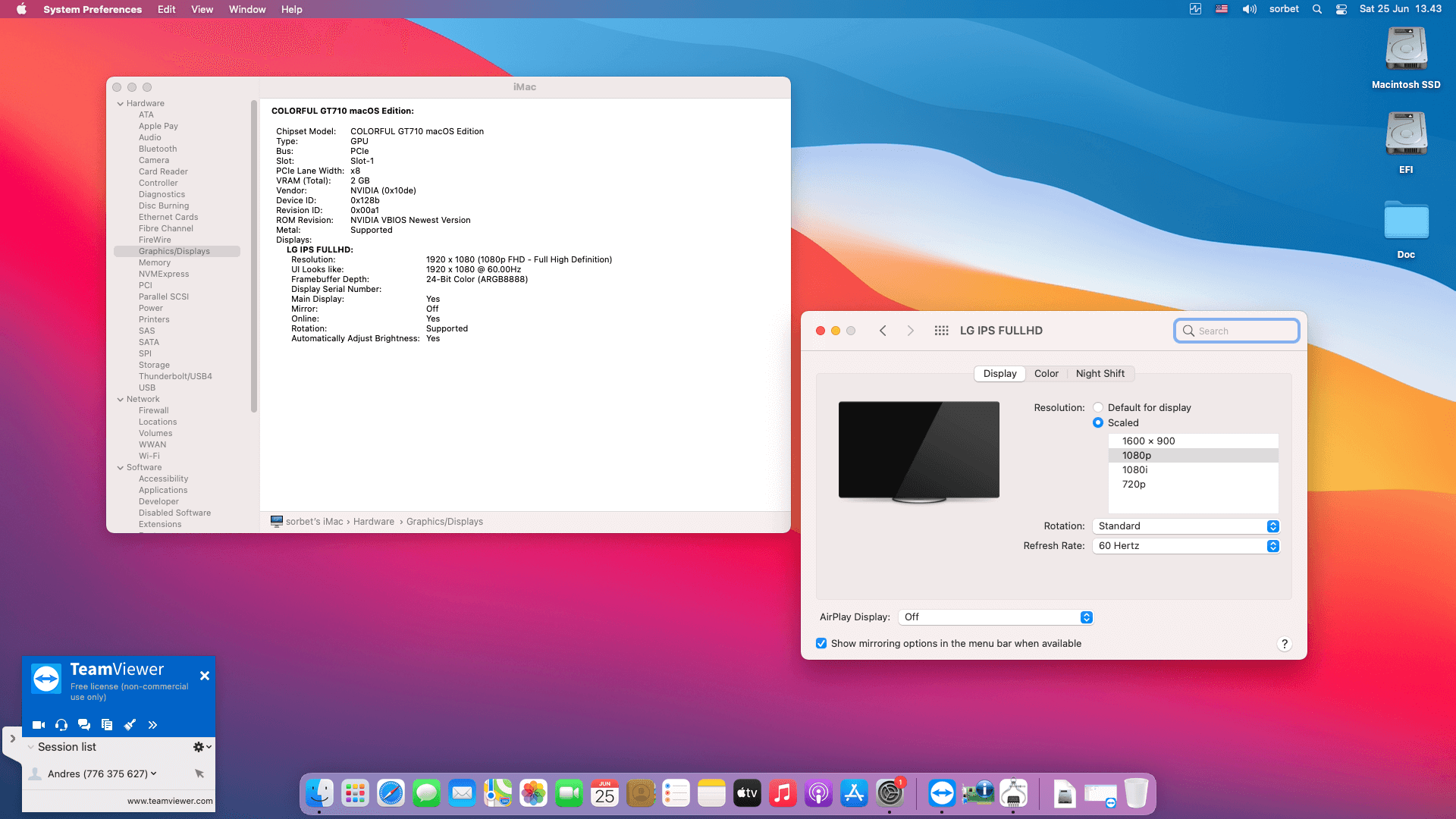Viewport: 1456px width, 819px height.
Task: Click the System Information sidebar scrollbar
Action: point(254,256)
